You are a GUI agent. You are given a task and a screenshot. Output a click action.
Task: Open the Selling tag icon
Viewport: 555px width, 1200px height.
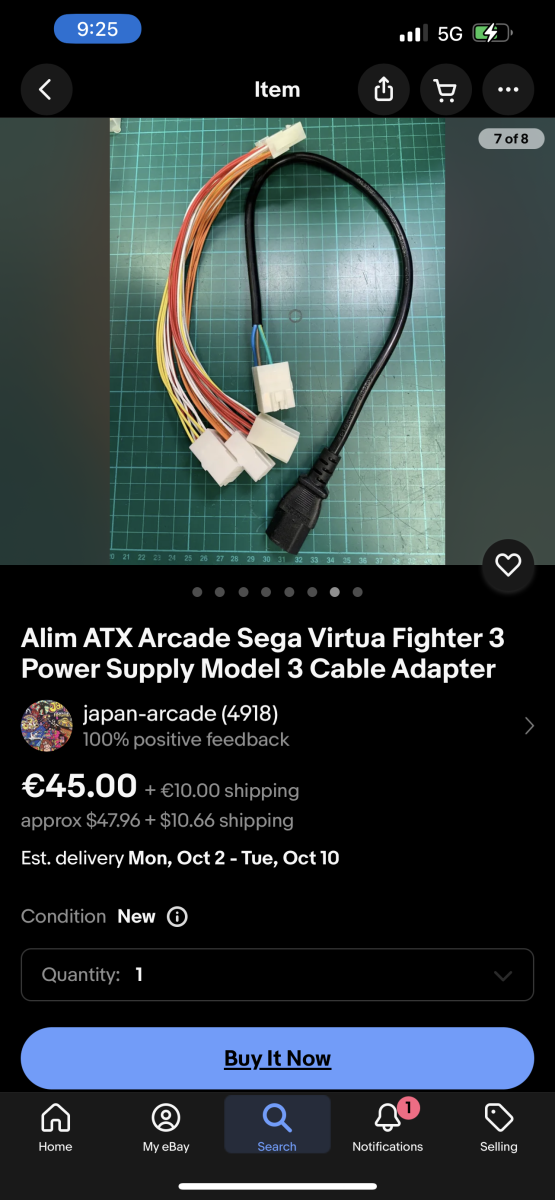pos(498,1117)
